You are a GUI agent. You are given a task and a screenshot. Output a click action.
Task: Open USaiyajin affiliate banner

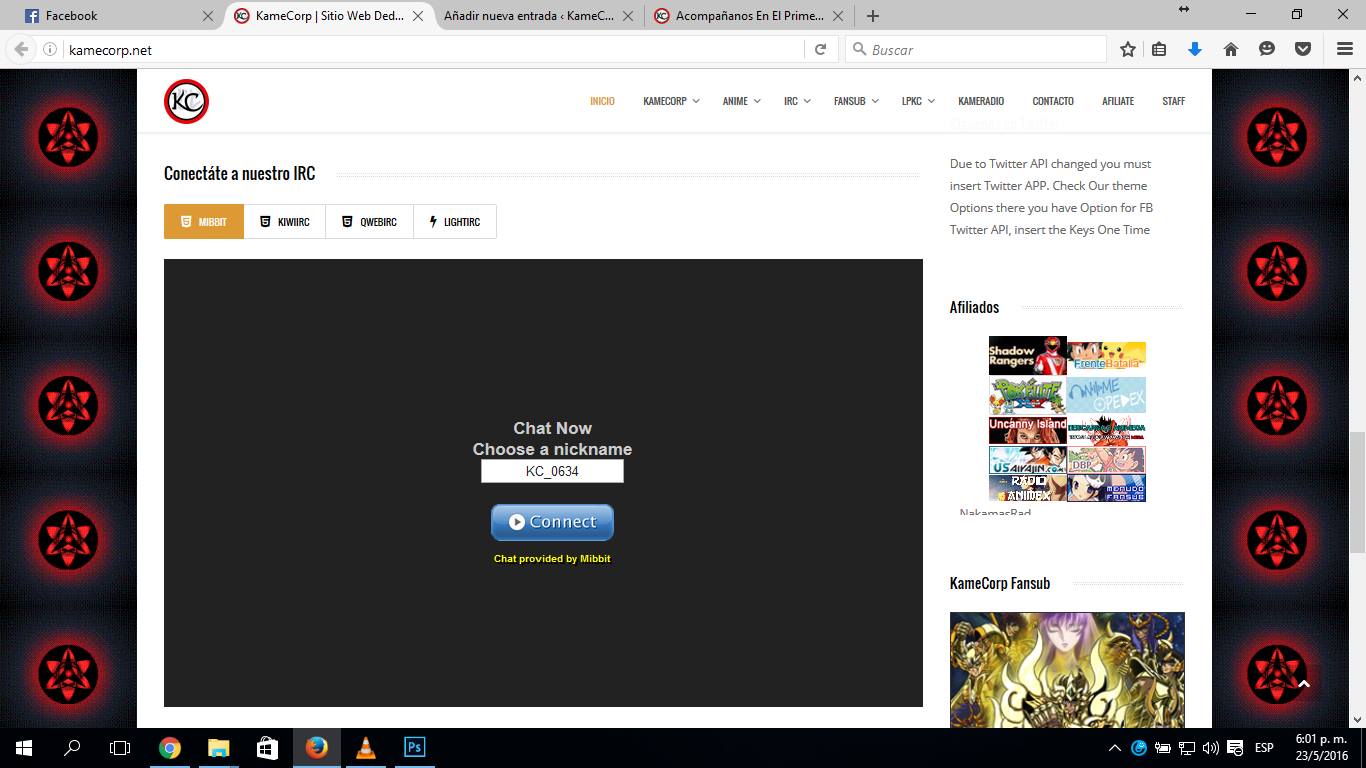click(1028, 460)
